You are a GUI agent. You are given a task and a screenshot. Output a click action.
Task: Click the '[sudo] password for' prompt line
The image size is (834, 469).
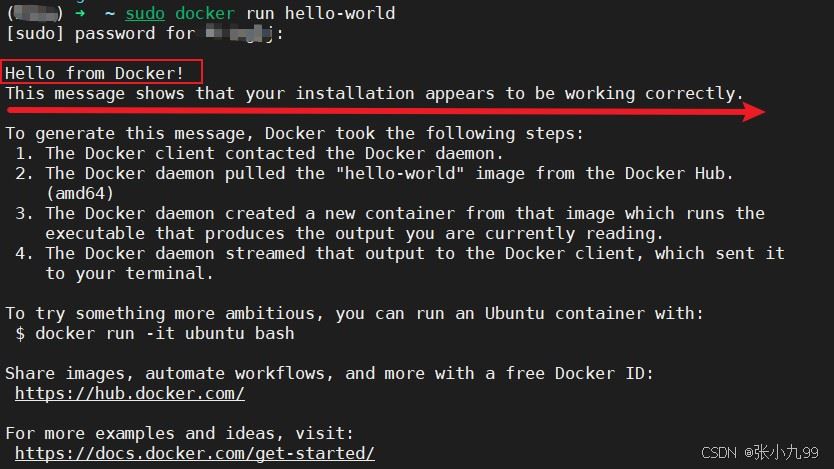pos(145,34)
